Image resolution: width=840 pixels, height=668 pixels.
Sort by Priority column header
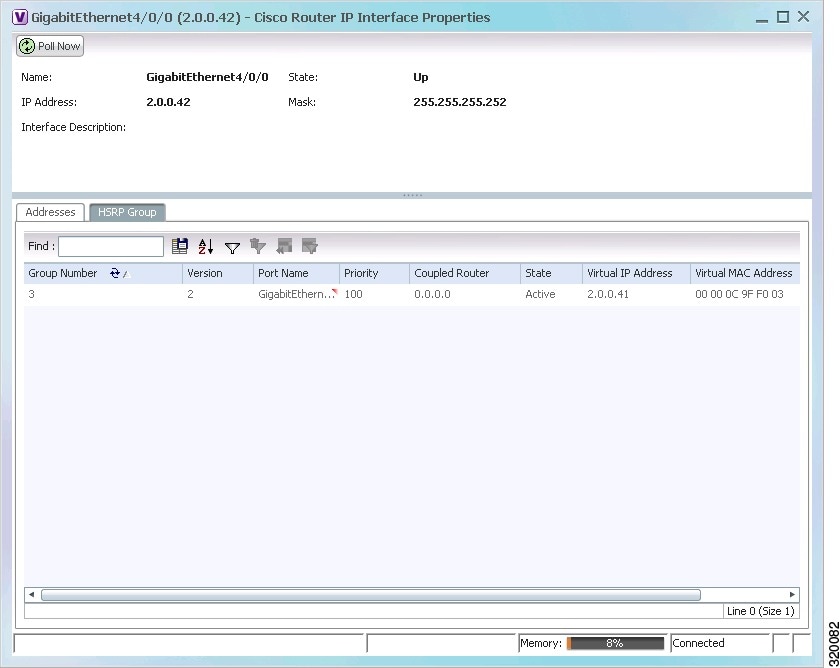coord(374,273)
